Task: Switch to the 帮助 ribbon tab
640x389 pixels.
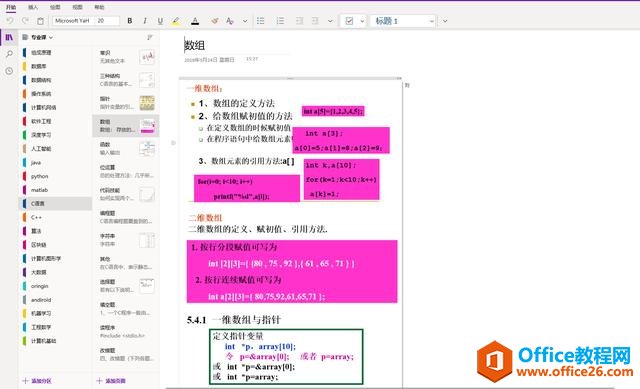Action: pos(99,7)
